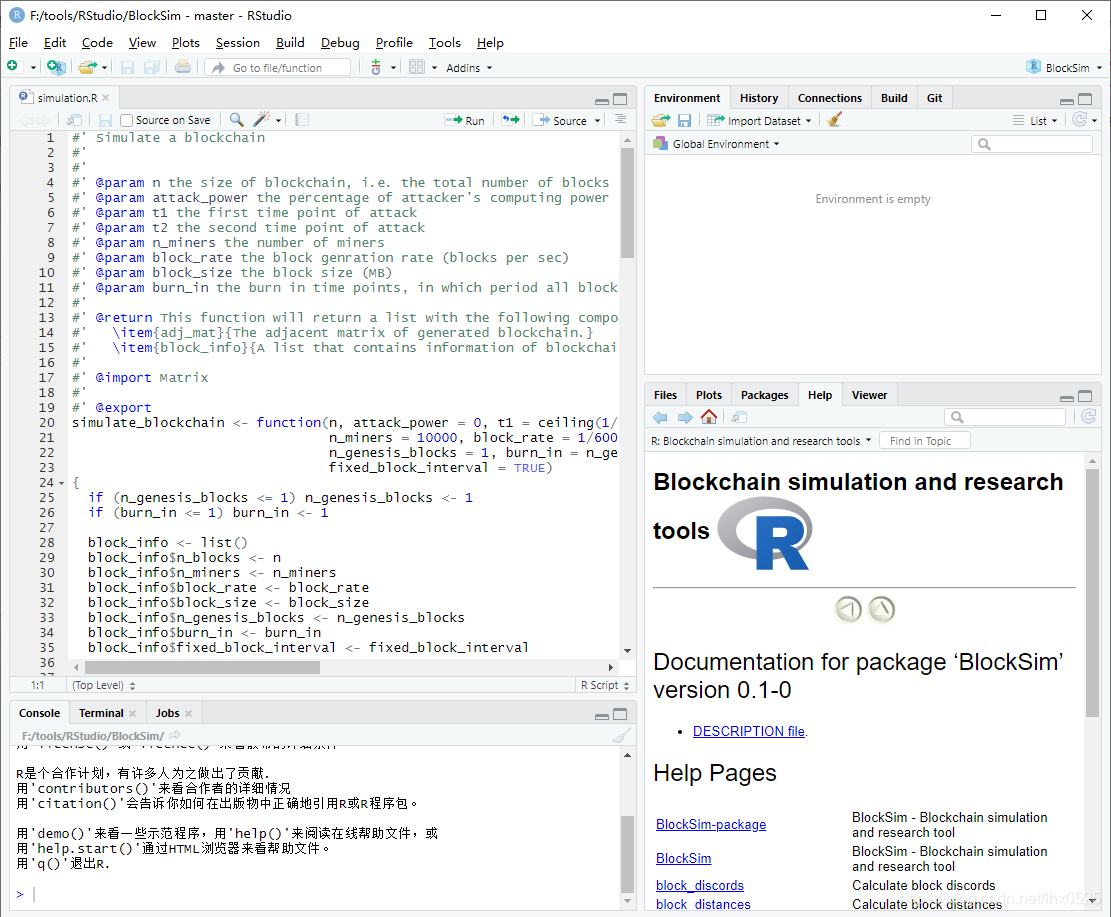
Task: Close the simulation.R editor tab
Action: 106,98
